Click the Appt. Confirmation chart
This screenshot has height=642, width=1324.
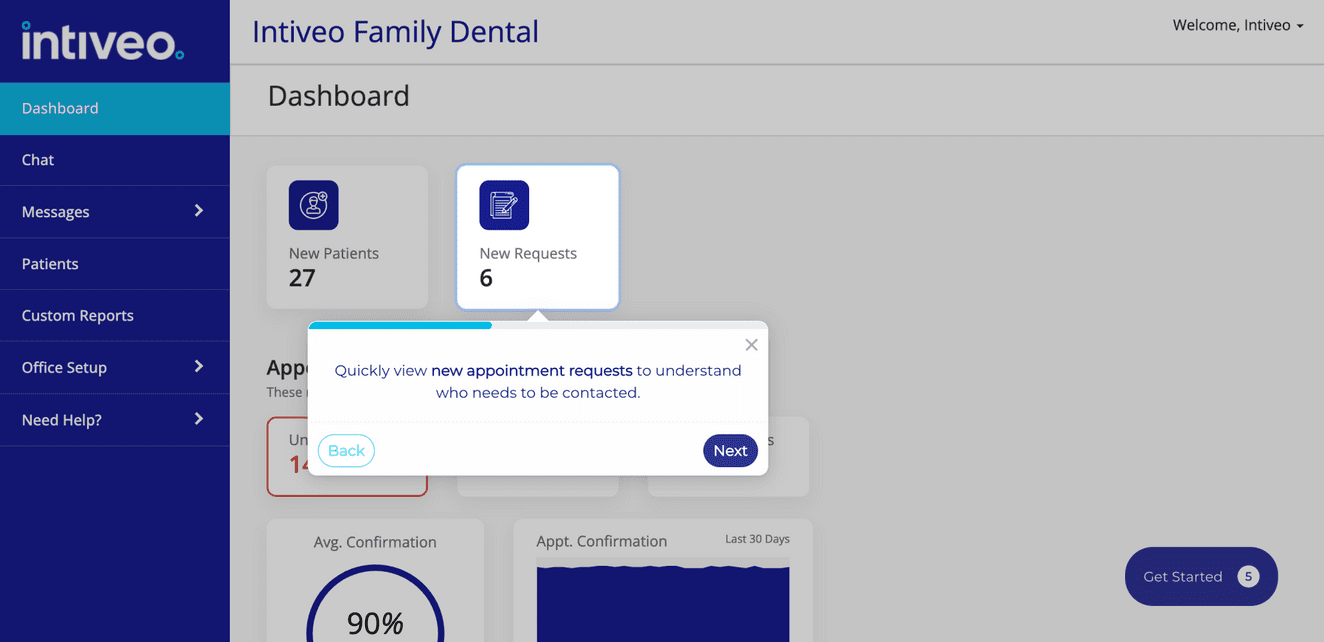point(662,600)
